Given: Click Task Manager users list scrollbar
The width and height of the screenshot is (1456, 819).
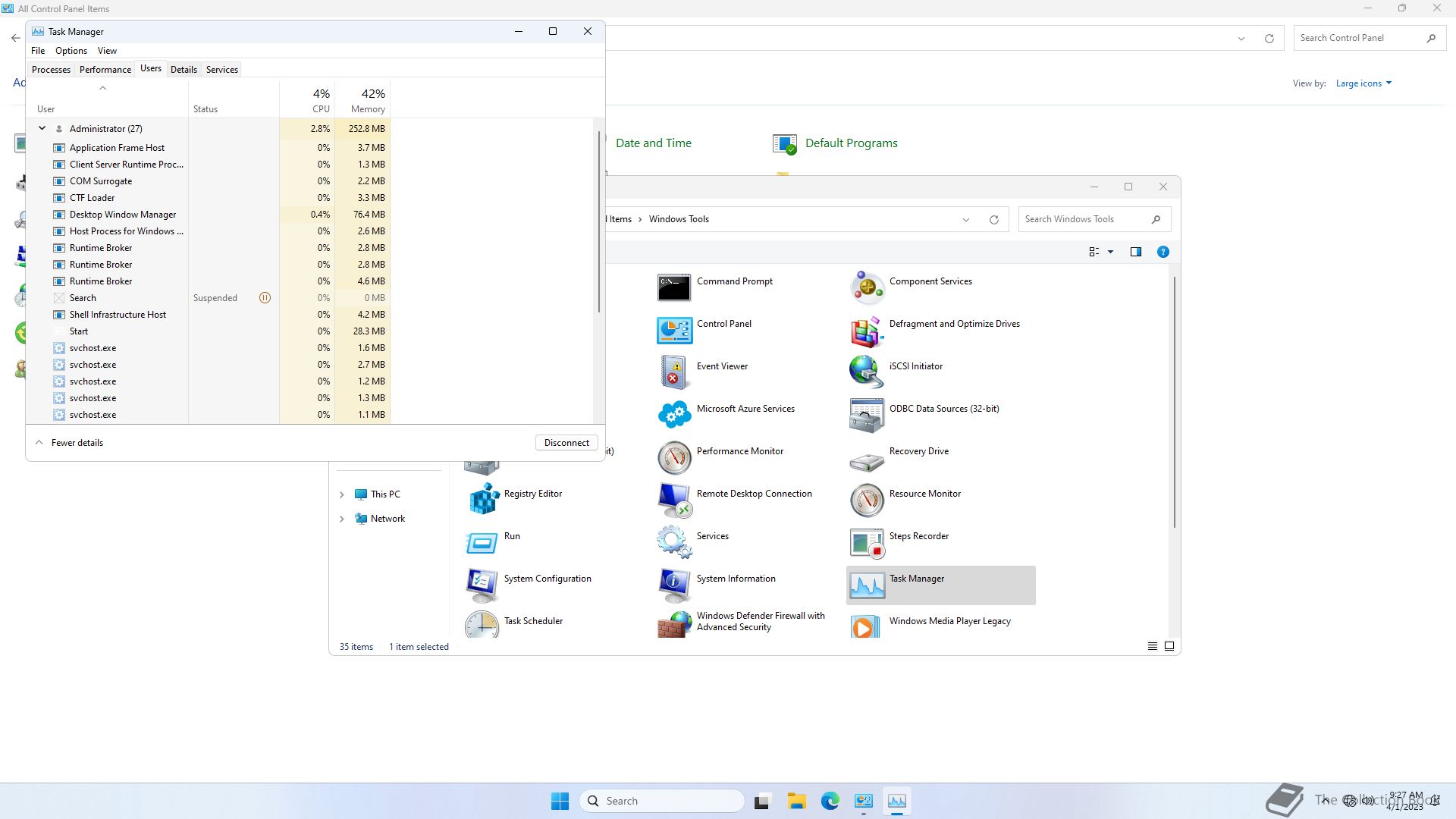Looking at the screenshot, I should click(599, 221).
